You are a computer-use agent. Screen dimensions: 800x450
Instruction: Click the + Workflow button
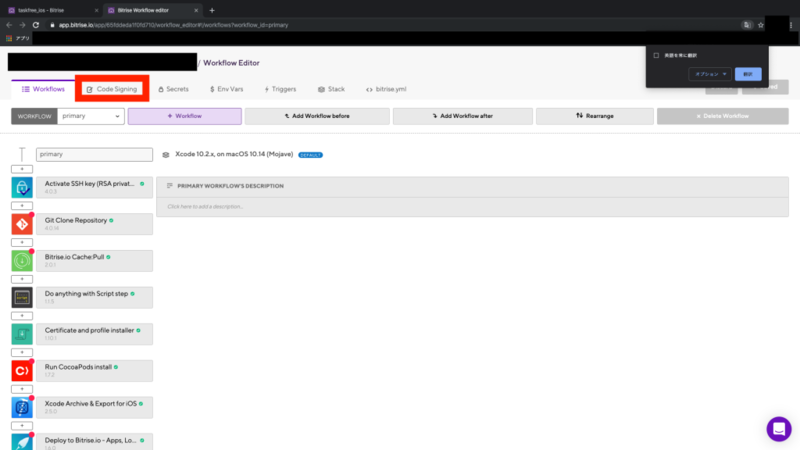coord(185,116)
